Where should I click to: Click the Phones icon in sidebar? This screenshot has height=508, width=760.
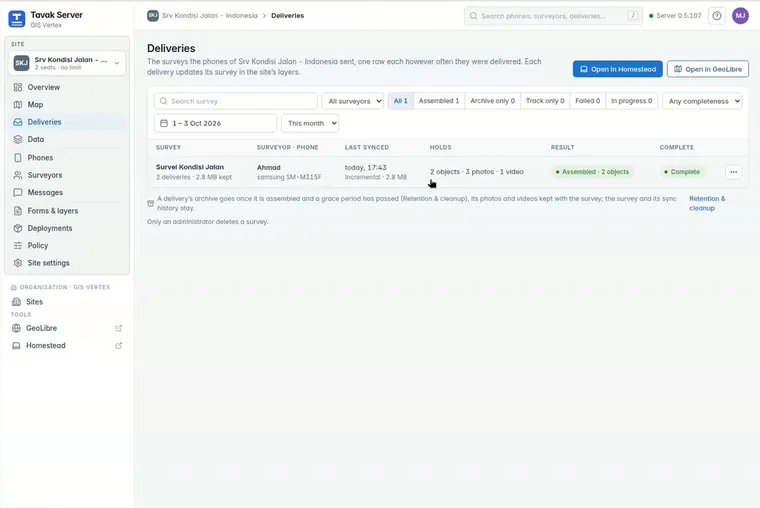18,158
